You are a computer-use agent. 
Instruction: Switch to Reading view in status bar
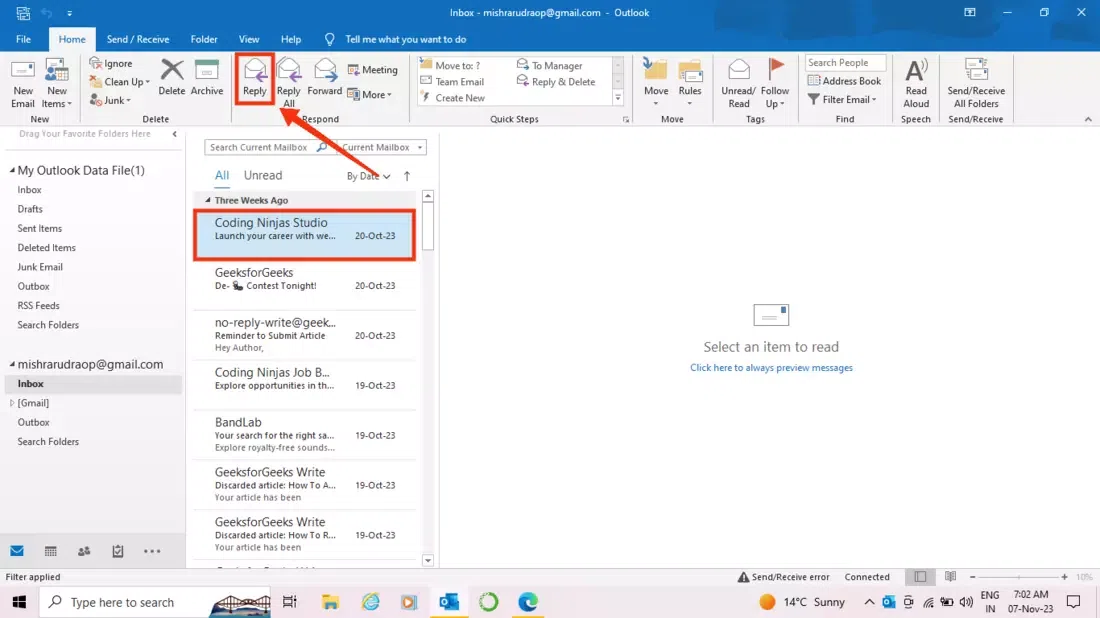(x=950, y=577)
